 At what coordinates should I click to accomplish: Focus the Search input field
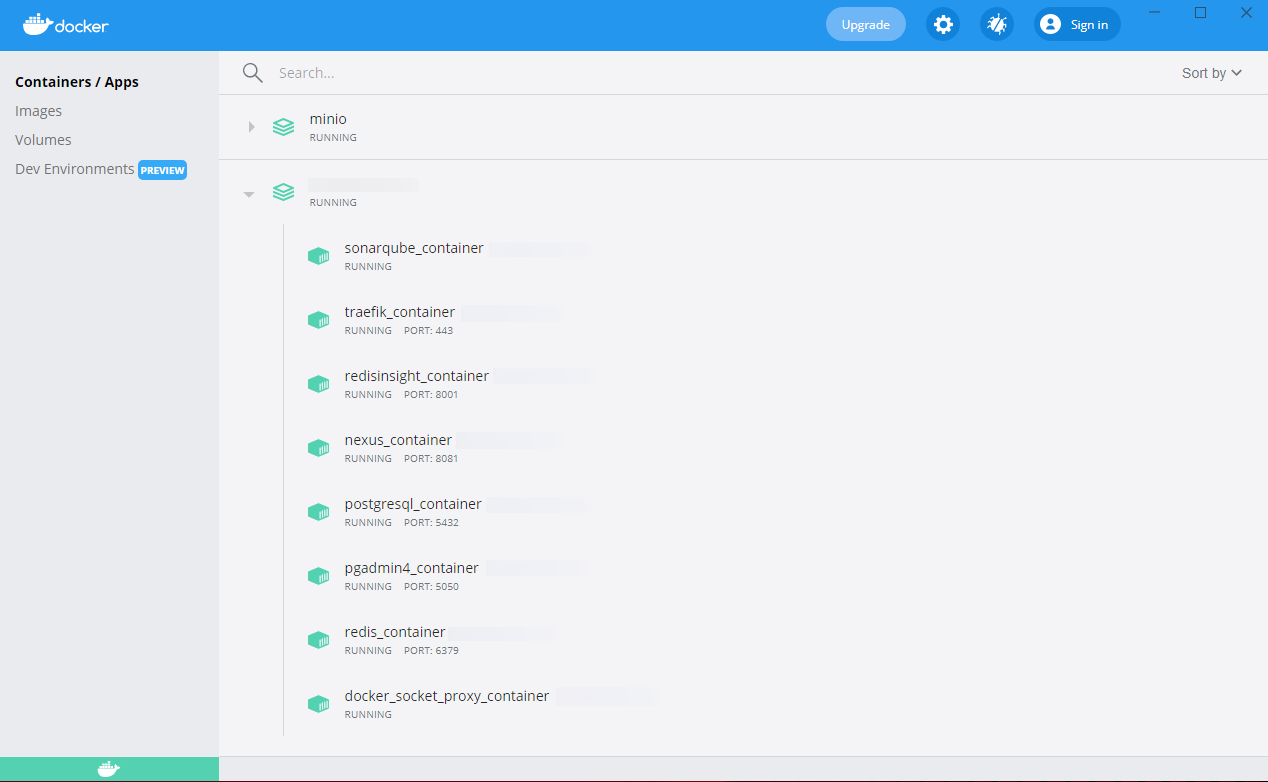(720, 73)
